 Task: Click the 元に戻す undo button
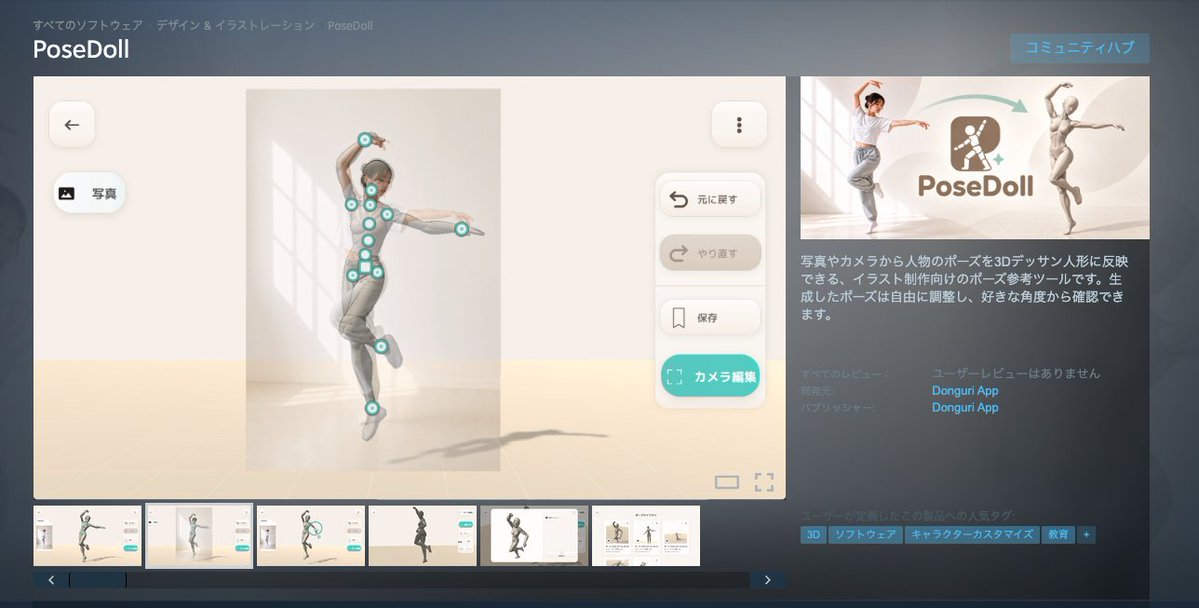710,199
